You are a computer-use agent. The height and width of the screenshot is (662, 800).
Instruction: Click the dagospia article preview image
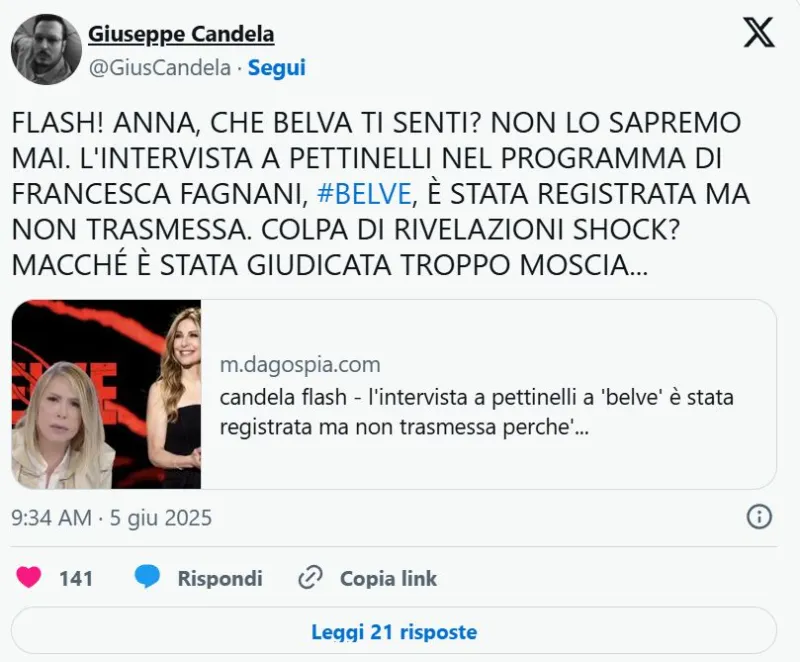pos(106,394)
